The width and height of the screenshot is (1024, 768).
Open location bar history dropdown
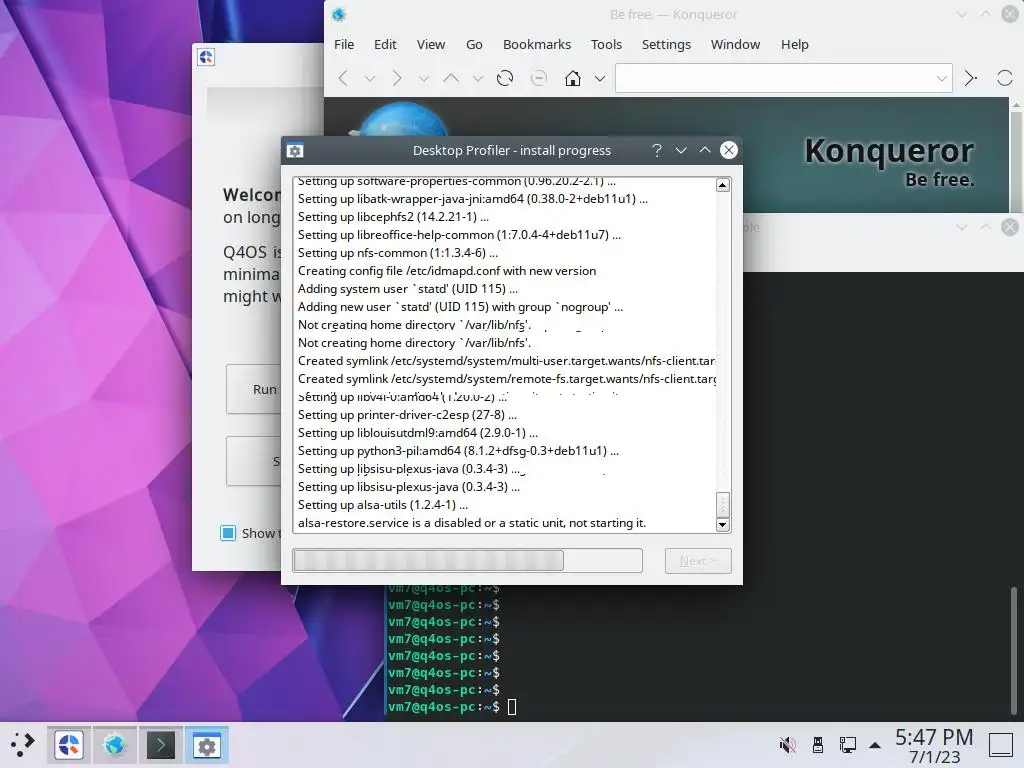click(x=941, y=79)
